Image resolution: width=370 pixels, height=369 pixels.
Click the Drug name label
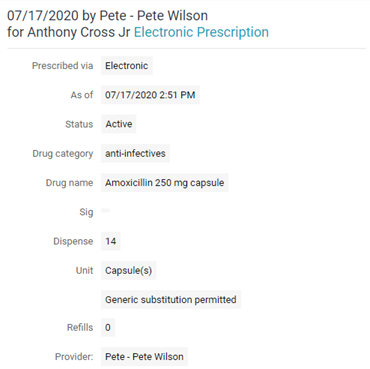tap(69, 183)
